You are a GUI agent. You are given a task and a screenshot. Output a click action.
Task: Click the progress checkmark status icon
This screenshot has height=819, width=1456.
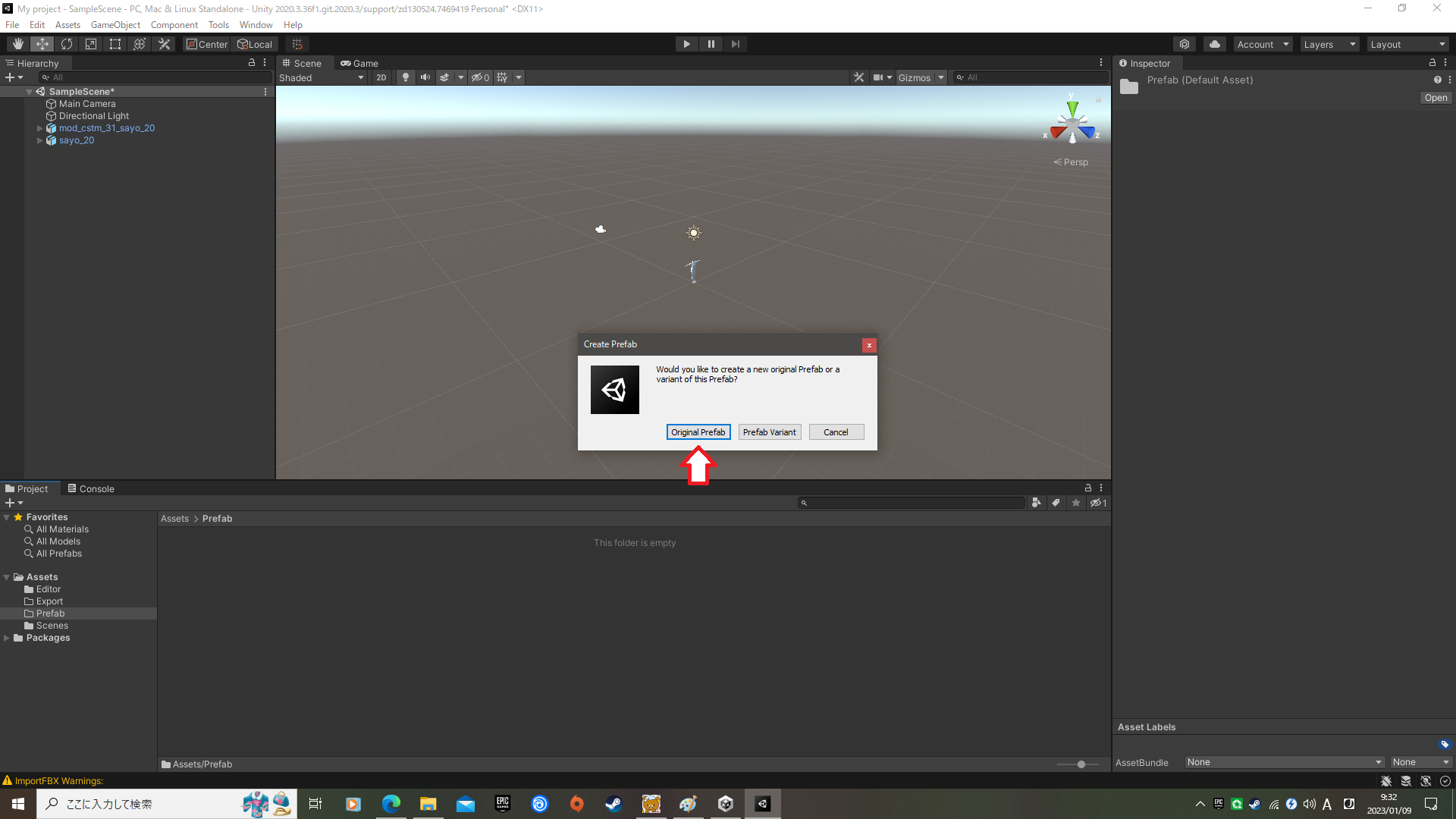point(1445,781)
